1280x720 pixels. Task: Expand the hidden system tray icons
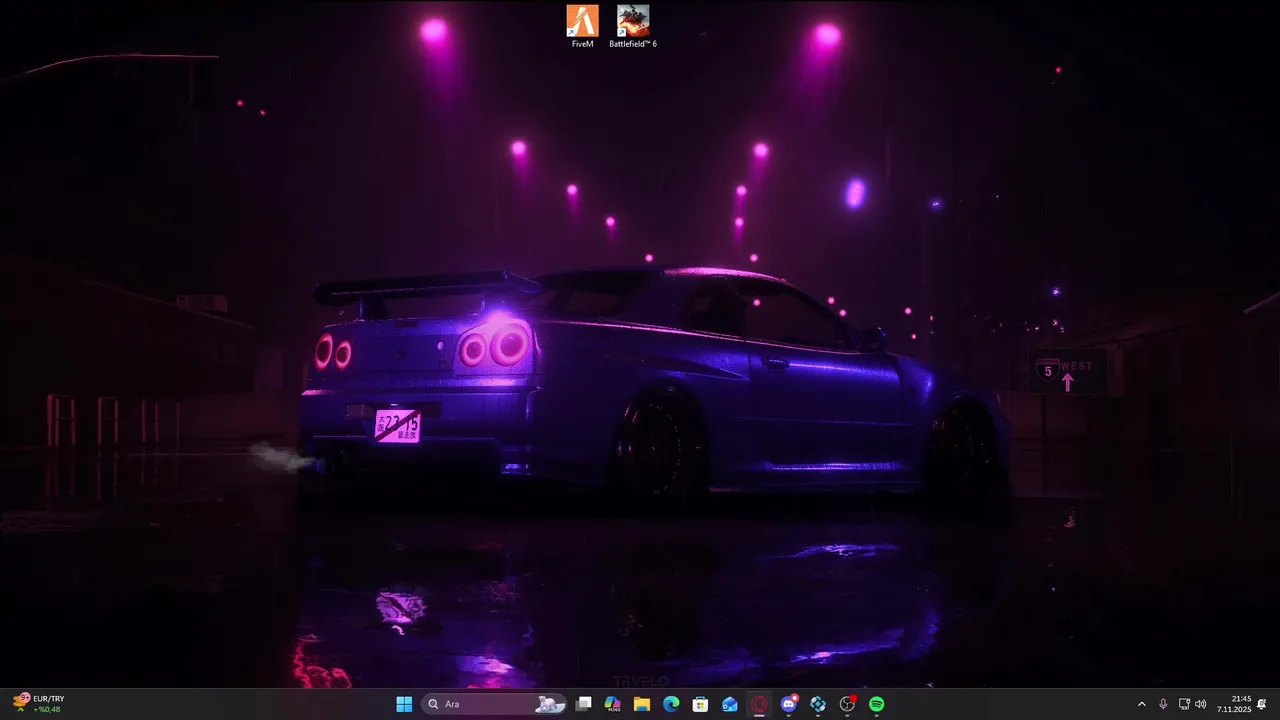1142,704
